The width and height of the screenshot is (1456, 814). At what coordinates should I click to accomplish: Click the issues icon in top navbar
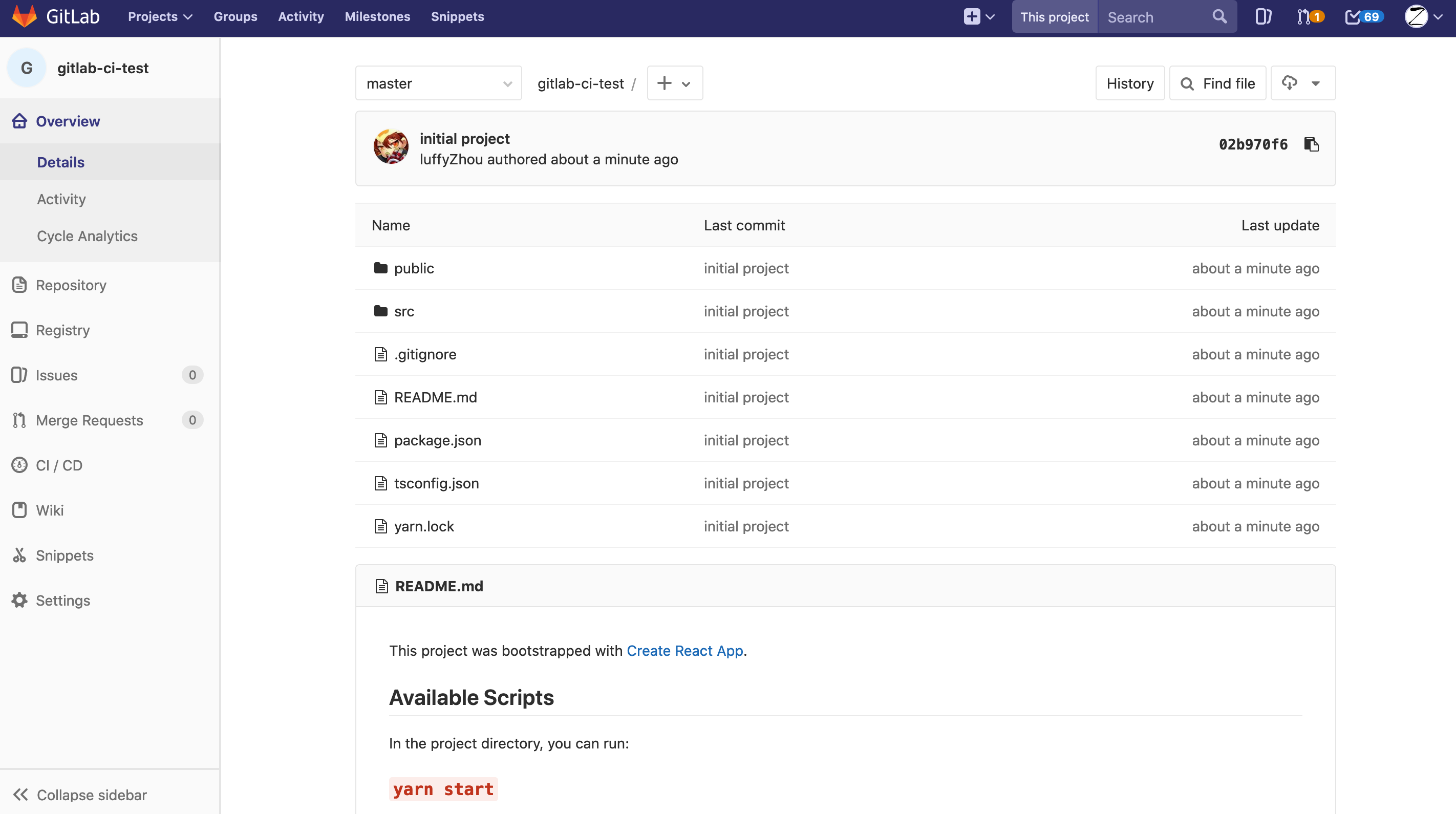click(x=1262, y=17)
